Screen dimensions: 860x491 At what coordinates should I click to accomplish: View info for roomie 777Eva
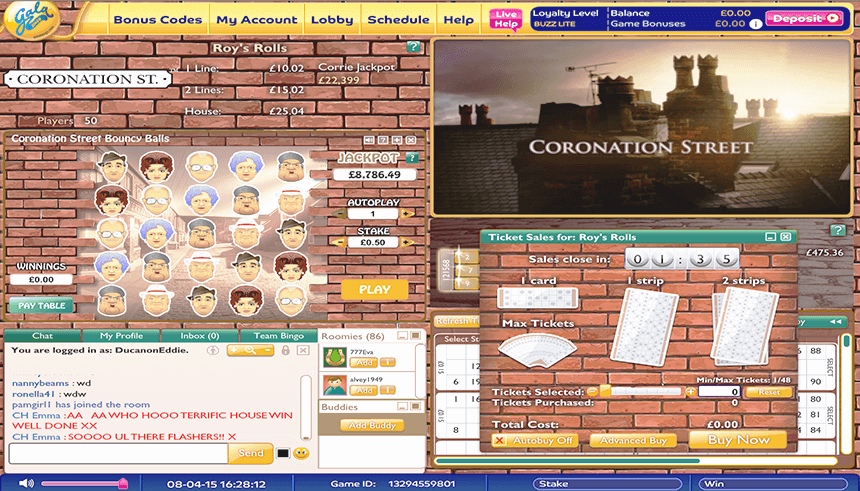coord(388,363)
